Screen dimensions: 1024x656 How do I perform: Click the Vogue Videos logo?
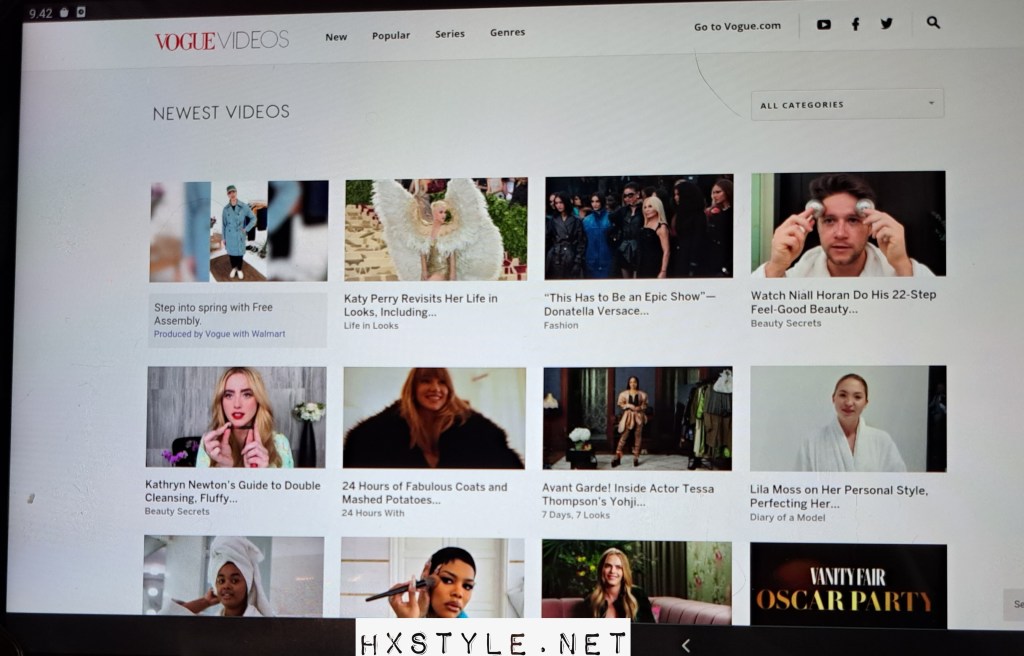pos(221,40)
